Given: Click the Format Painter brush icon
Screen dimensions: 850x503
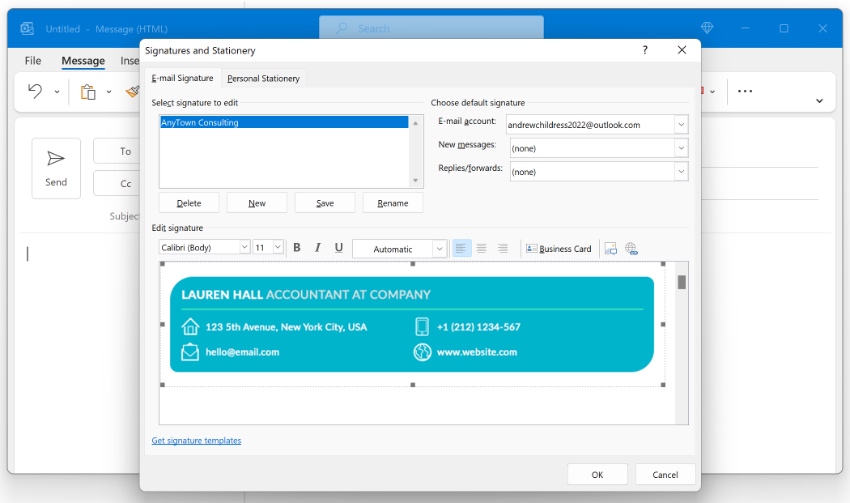Looking at the screenshot, I should coord(133,92).
